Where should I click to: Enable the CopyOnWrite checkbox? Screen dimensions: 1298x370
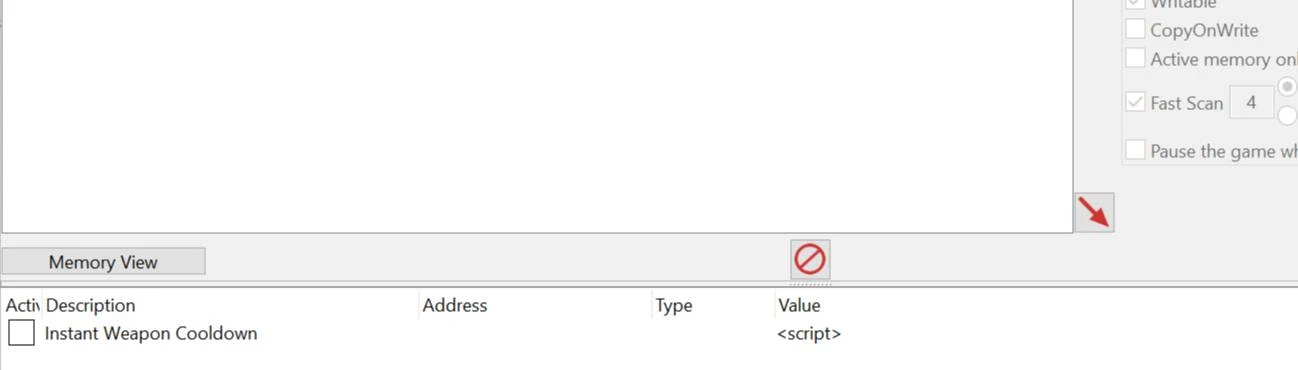(1135, 30)
